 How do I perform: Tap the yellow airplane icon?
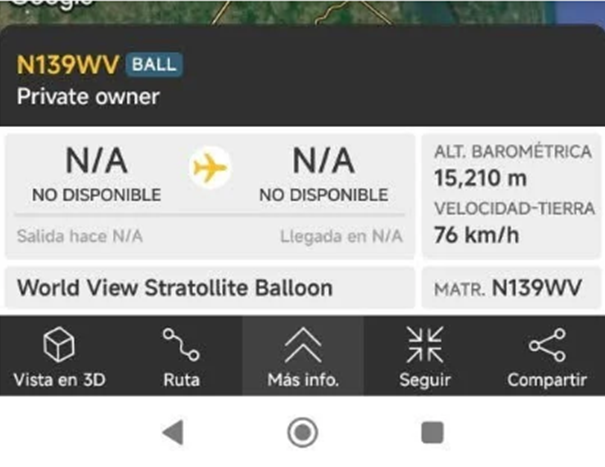(x=210, y=168)
